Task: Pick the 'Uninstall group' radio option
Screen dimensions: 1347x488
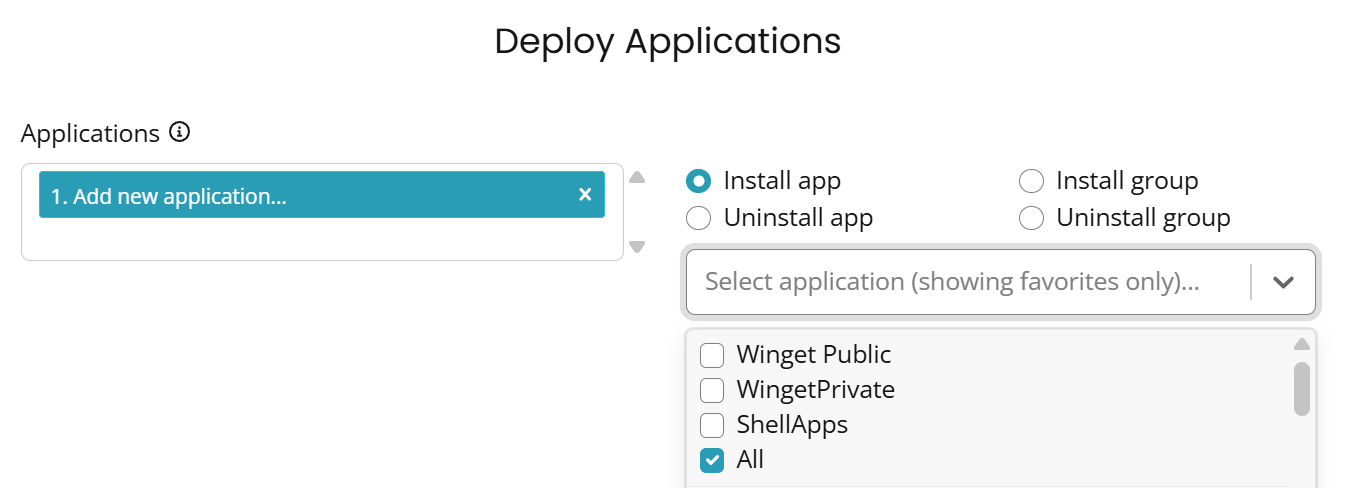Action: [1031, 217]
